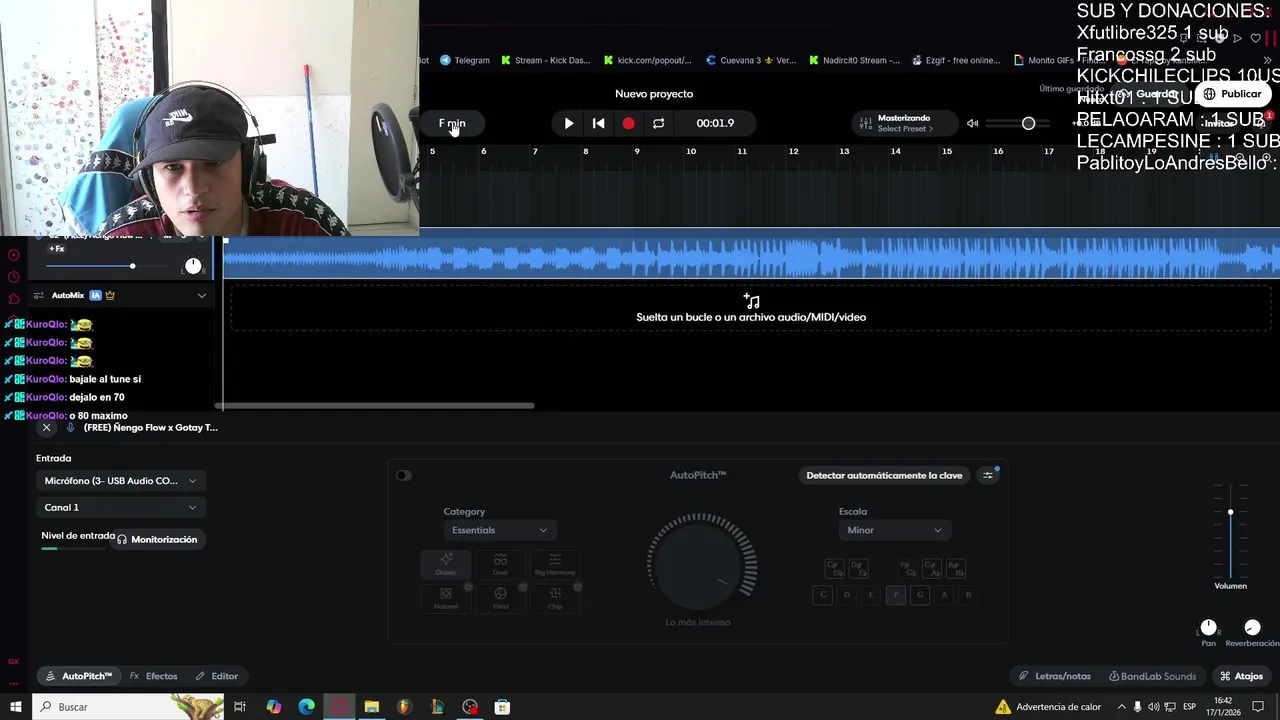Enable the AutoPitch power switch
Viewport: 1280px width, 720px height.
403,475
